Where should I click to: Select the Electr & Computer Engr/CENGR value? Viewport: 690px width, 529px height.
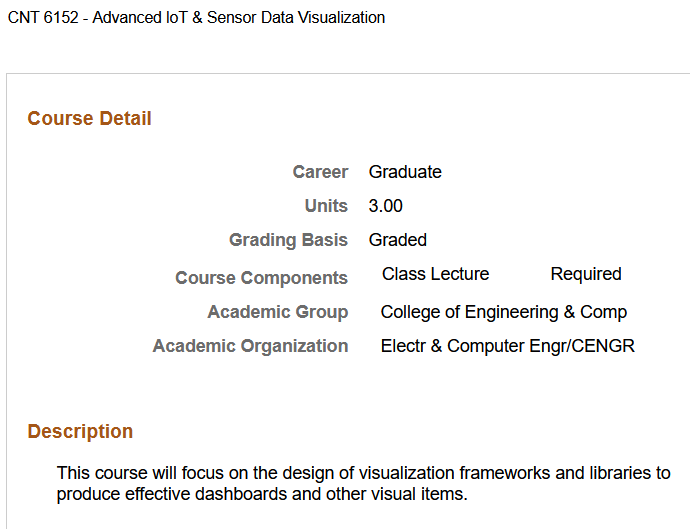[x=507, y=346]
